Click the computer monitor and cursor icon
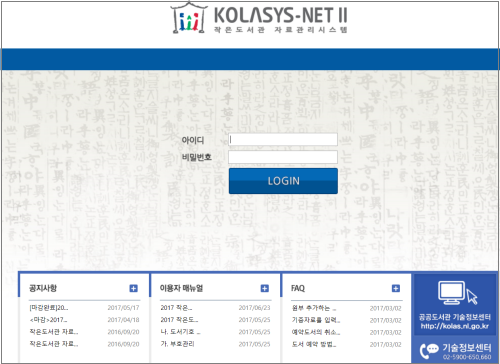 (x=457, y=293)
